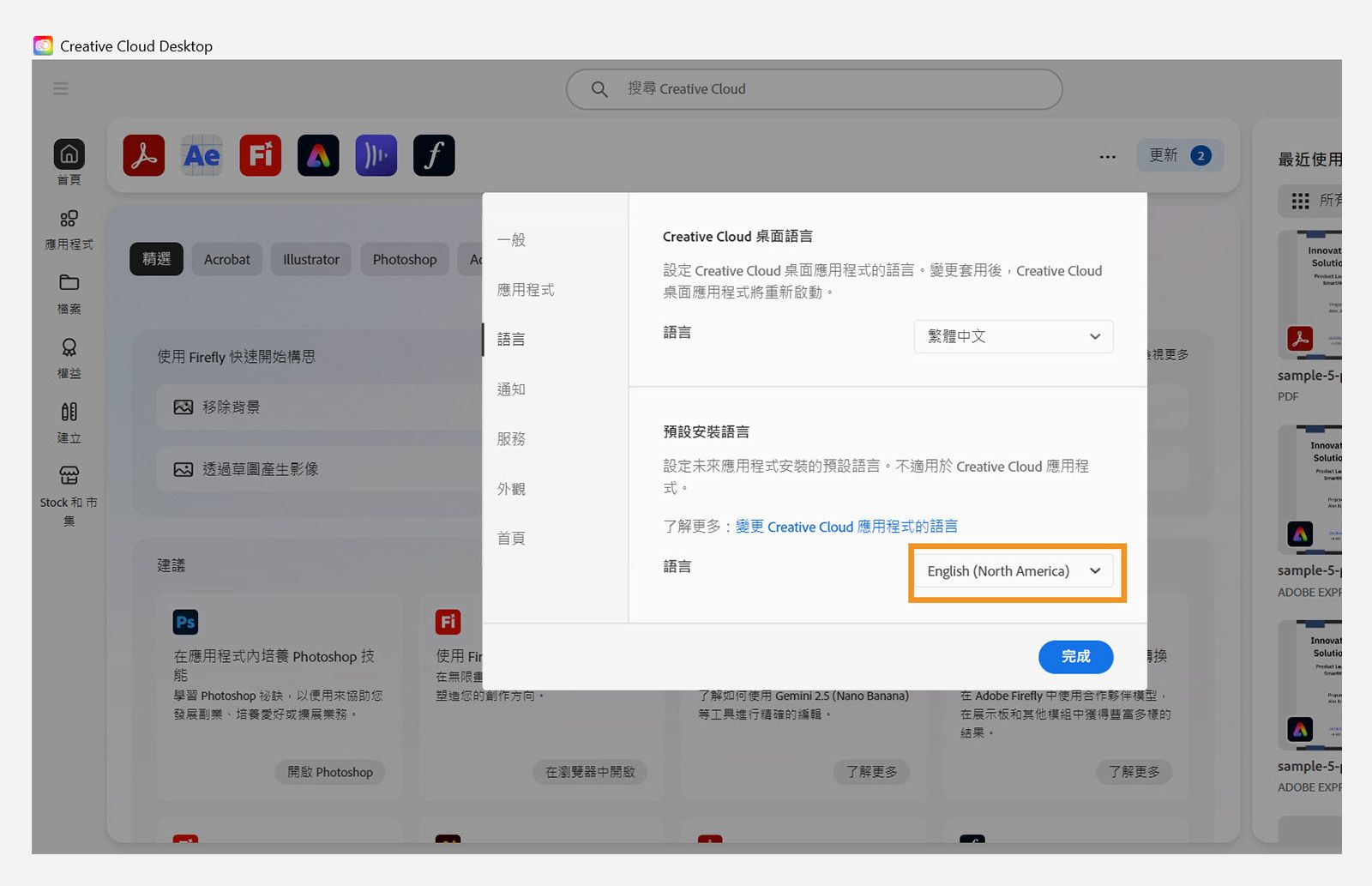Click the 在應用程式內培養 Photoshop 技能 card title
The height and width of the screenshot is (886, 1372).
[x=274, y=666]
